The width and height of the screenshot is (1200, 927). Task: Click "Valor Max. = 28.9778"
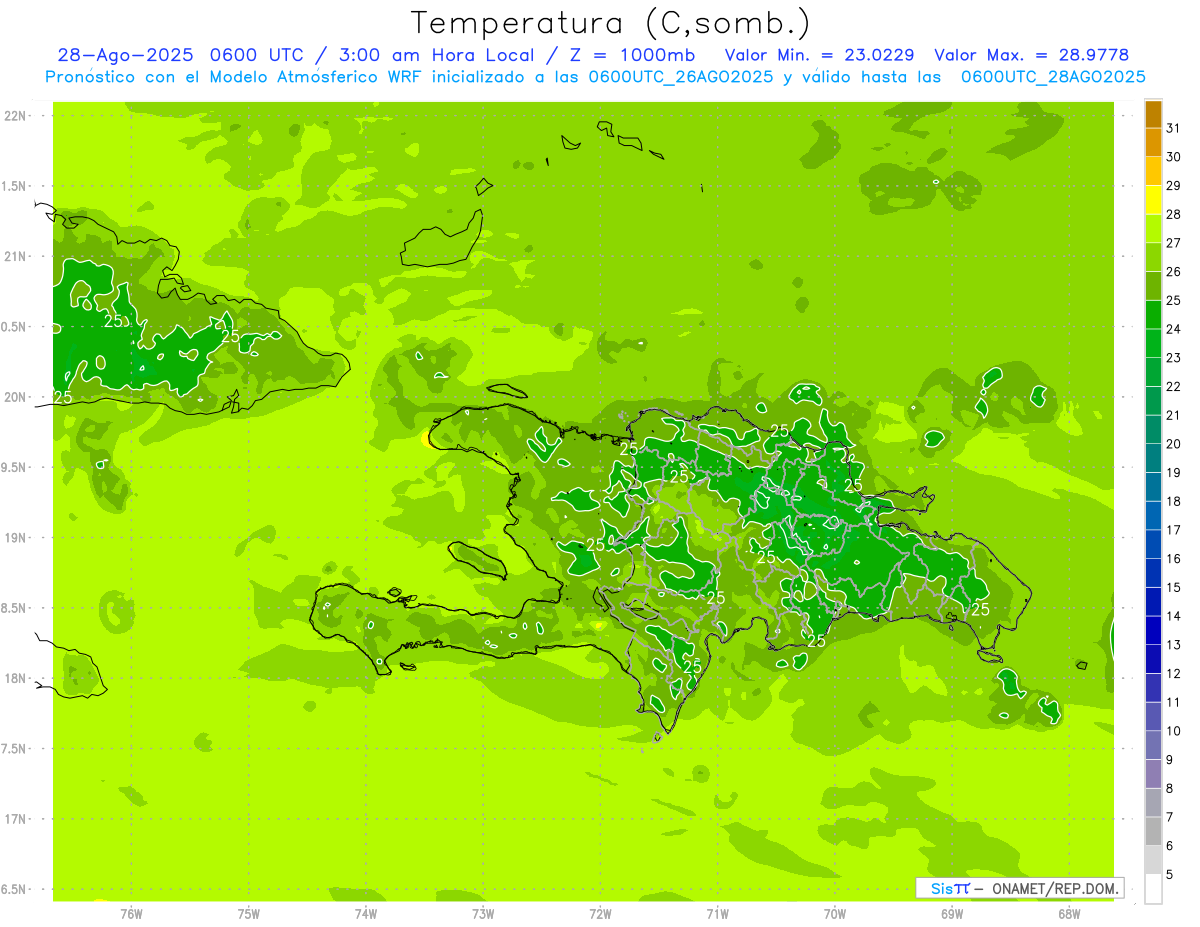point(1030,55)
